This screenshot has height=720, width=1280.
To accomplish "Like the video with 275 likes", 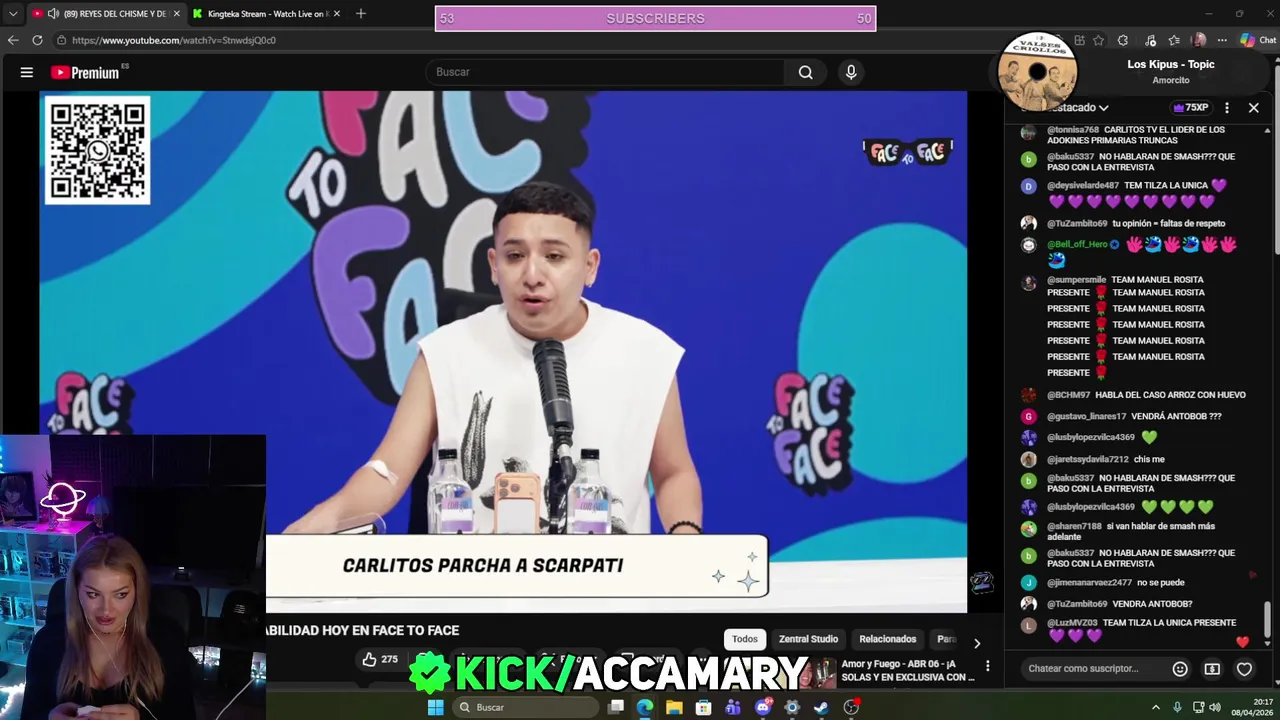I will (380, 659).
